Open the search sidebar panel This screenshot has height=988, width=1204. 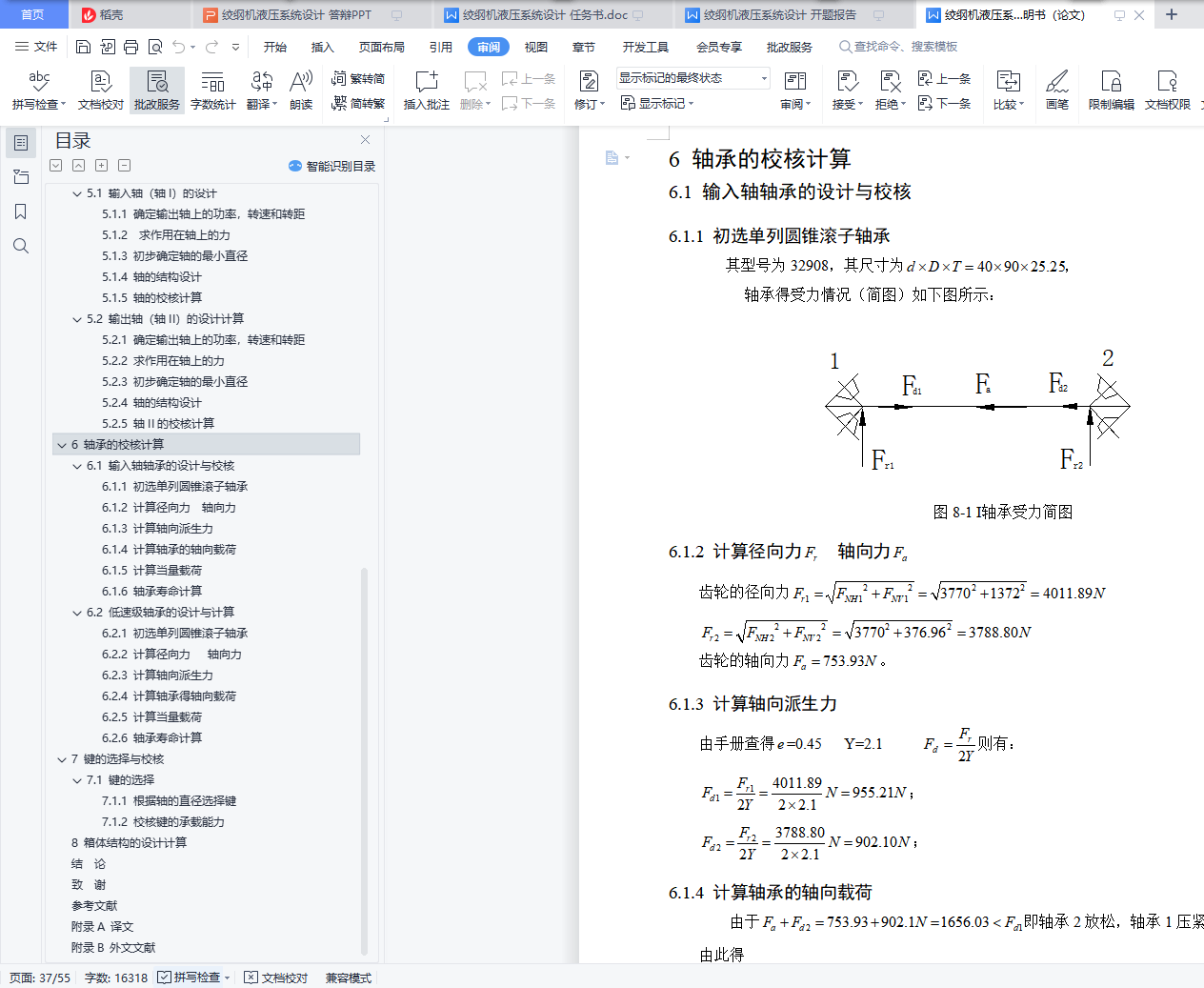(20, 246)
